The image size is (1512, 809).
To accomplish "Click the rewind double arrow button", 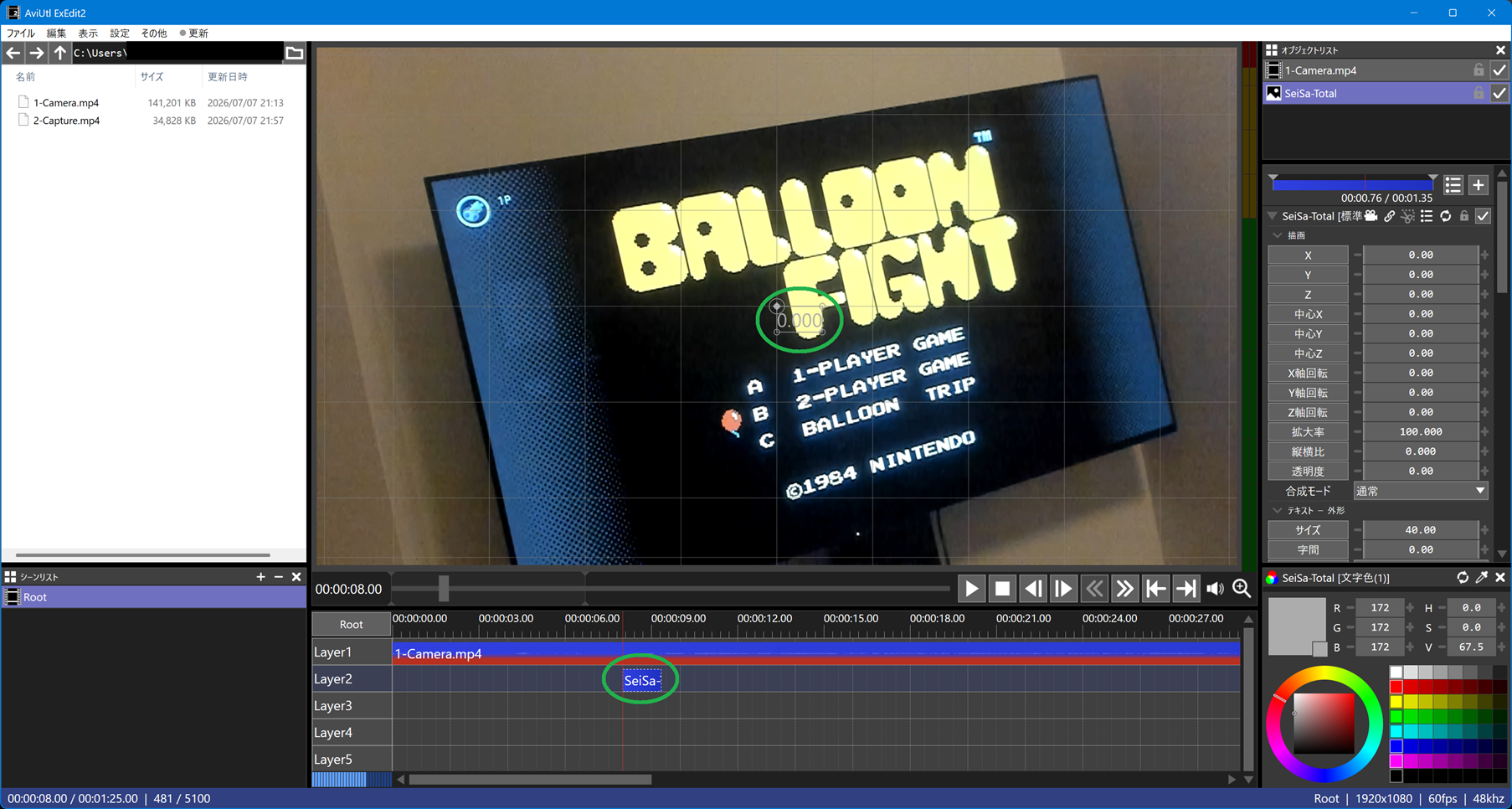I will [x=1094, y=589].
